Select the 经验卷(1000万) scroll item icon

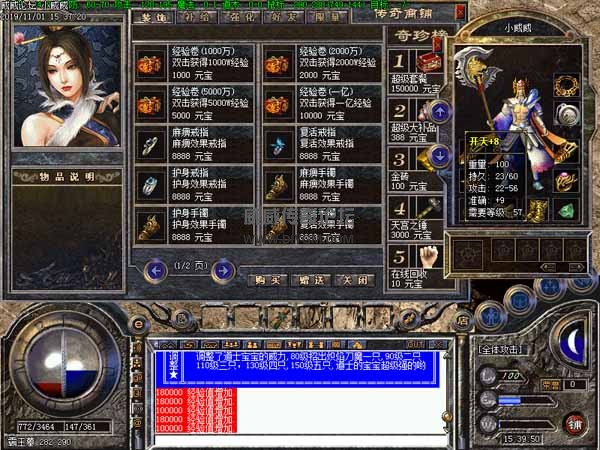click(x=150, y=64)
